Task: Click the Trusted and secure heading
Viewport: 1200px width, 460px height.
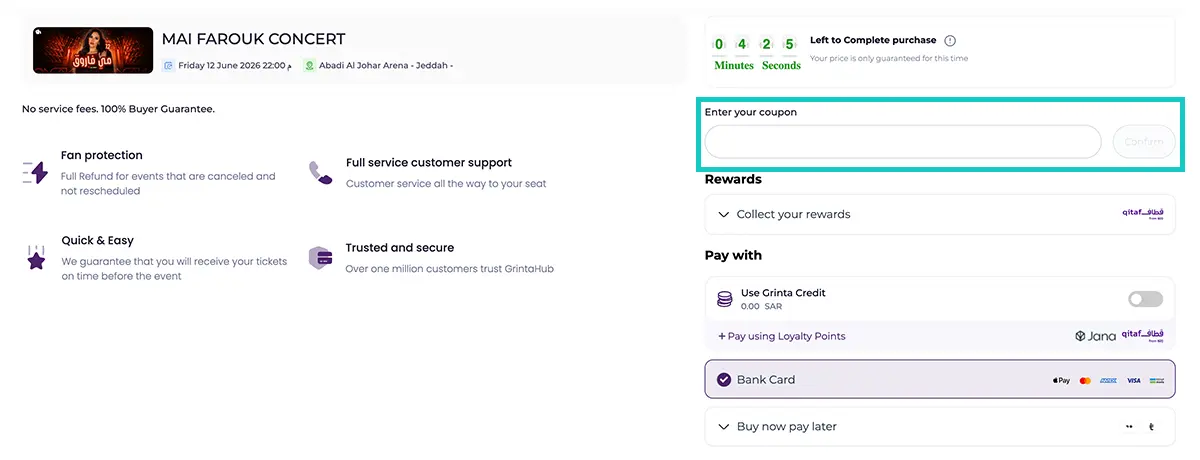Action: coord(400,247)
